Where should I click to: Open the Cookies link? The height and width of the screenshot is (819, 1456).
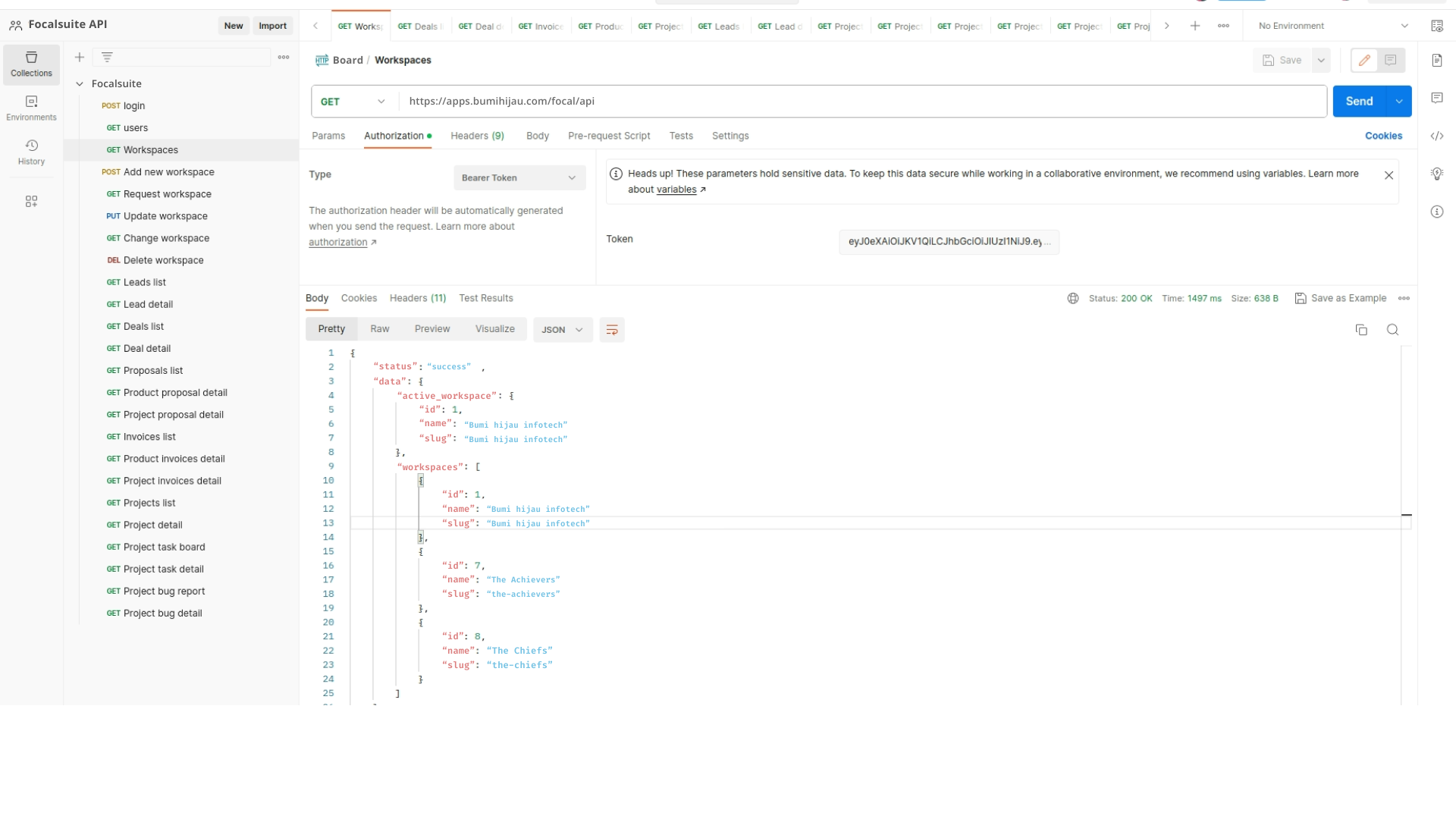(x=1383, y=136)
